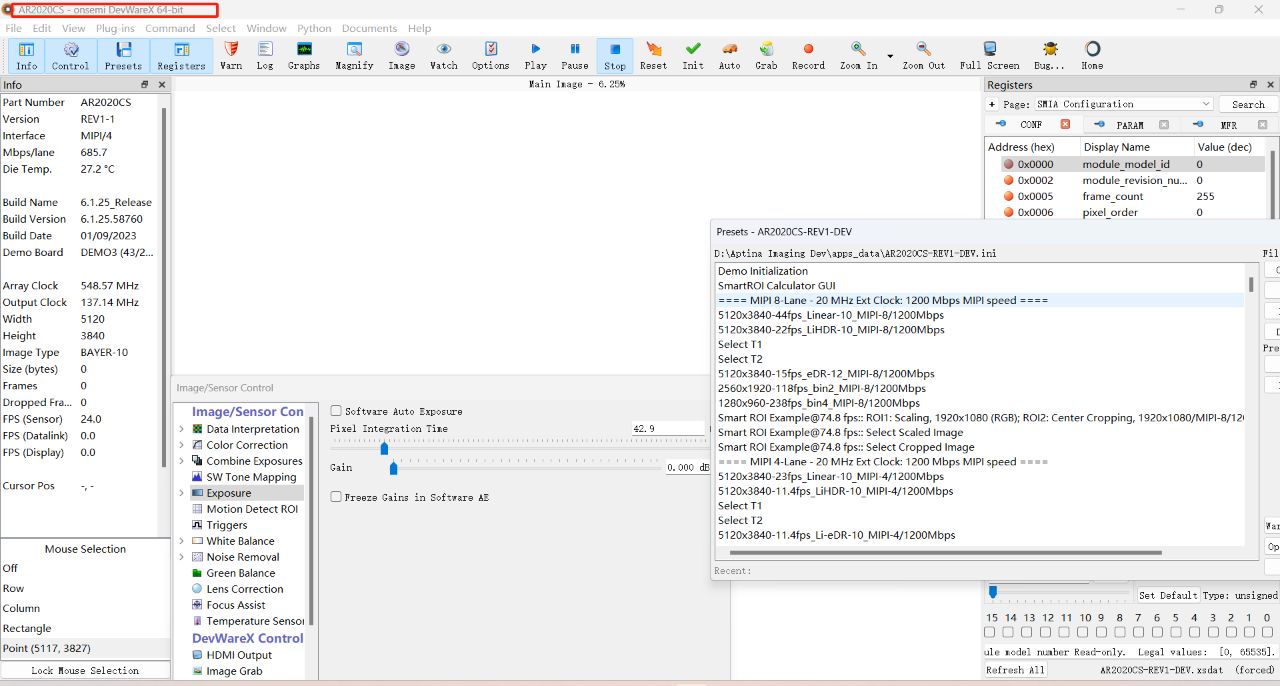Open the File menu
1280x686 pixels.
pyautogui.click(x=13, y=28)
